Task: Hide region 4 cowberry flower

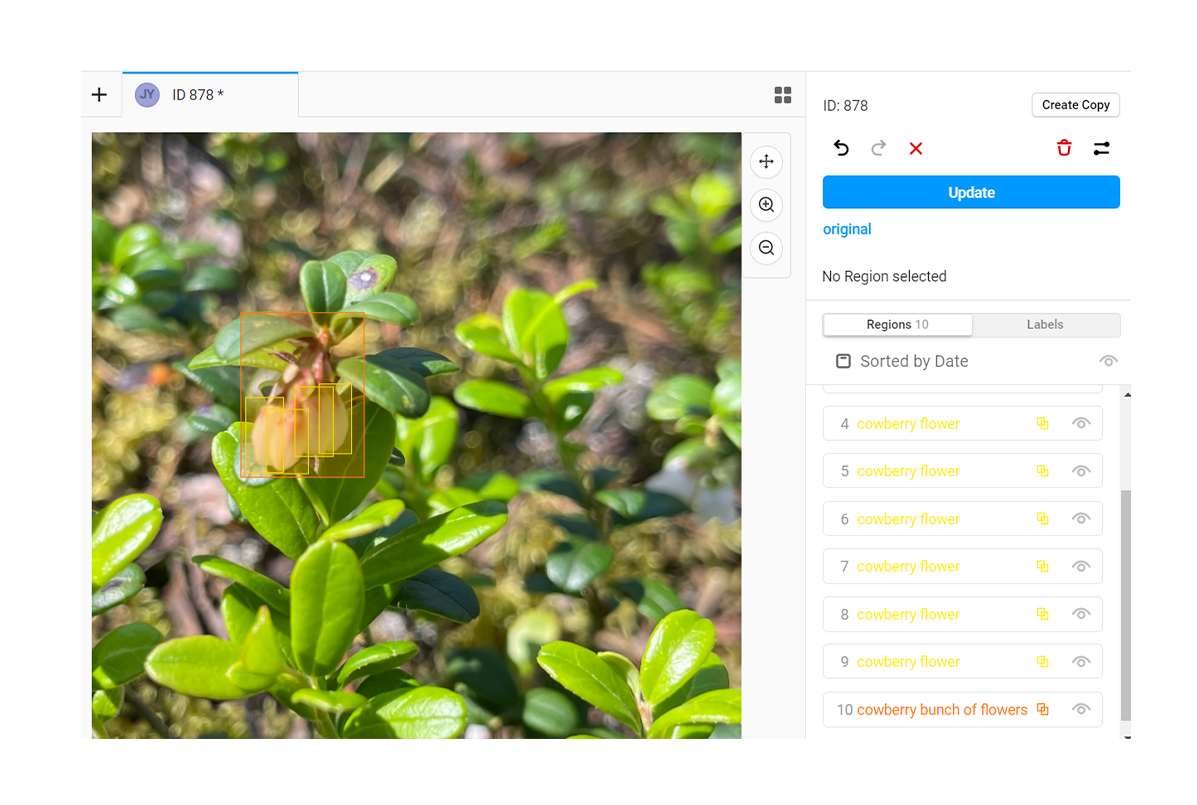Action: [x=1081, y=423]
